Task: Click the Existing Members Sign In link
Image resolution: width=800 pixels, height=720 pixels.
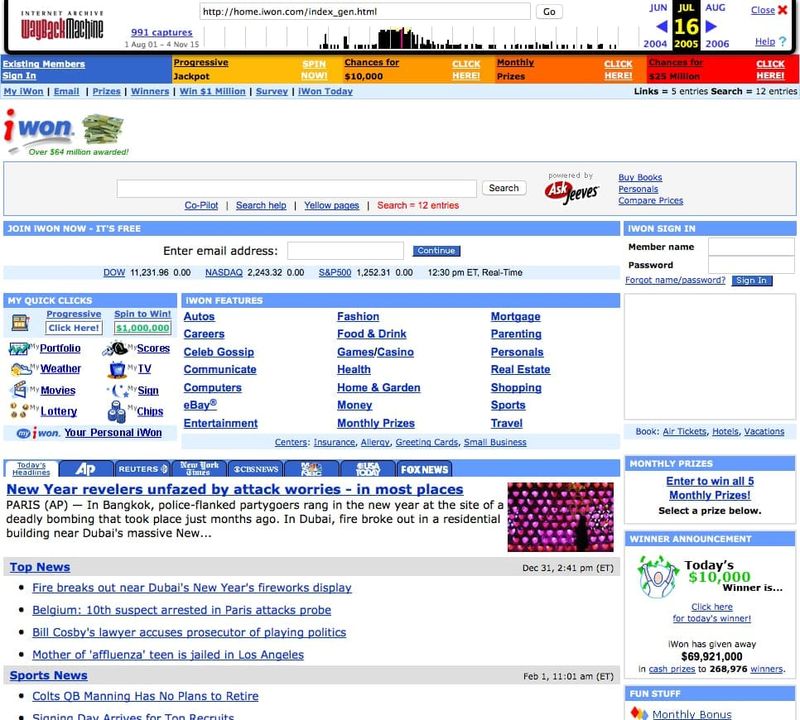Action: click(x=43, y=69)
